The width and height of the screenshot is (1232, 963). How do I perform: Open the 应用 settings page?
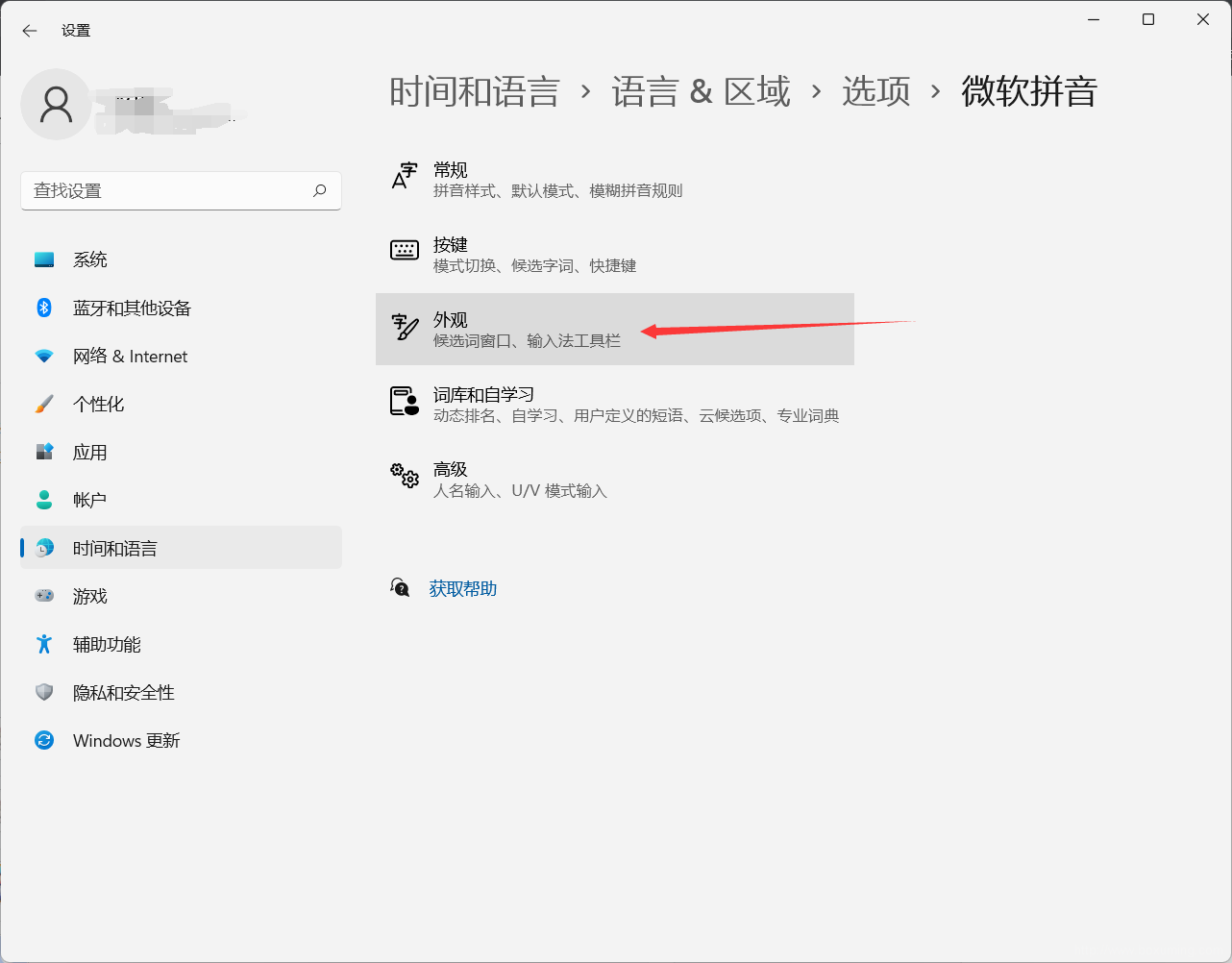[181, 452]
